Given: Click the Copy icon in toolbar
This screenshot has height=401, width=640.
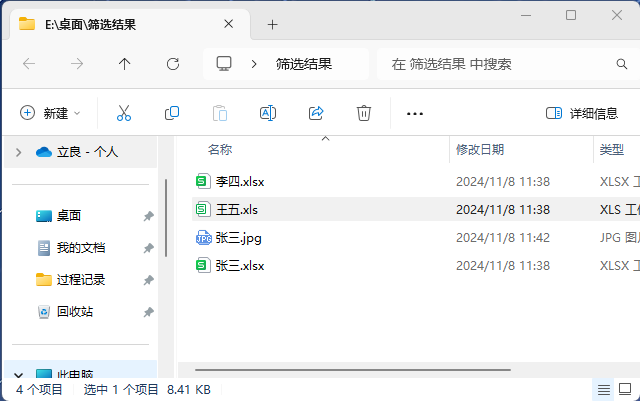Looking at the screenshot, I should click(172, 113).
